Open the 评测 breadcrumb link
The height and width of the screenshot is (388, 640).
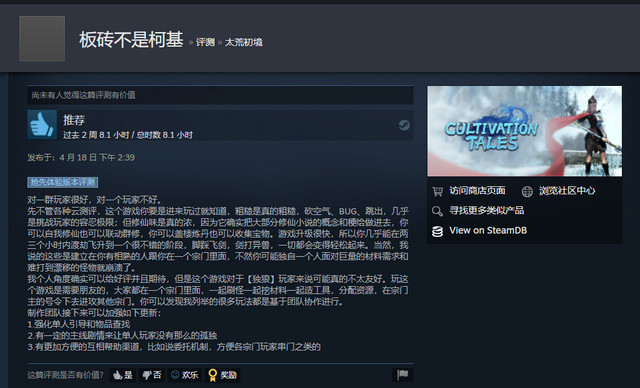[205, 42]
